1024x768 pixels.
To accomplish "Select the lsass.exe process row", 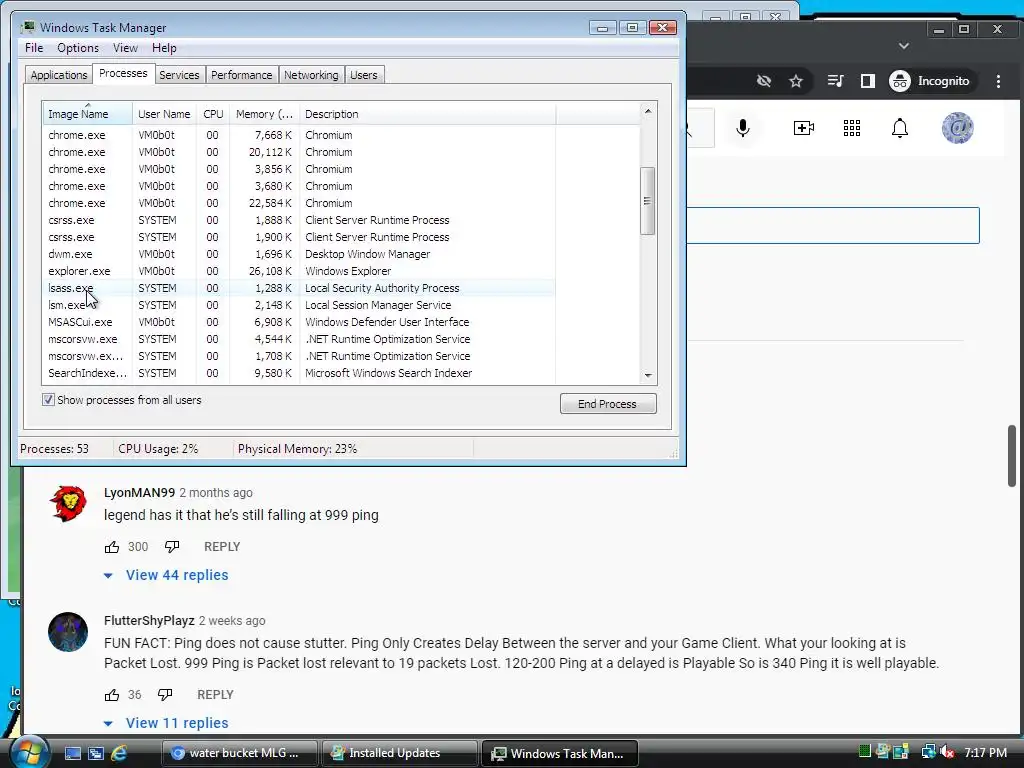I will pyautogui.click(x=299, y=288).
